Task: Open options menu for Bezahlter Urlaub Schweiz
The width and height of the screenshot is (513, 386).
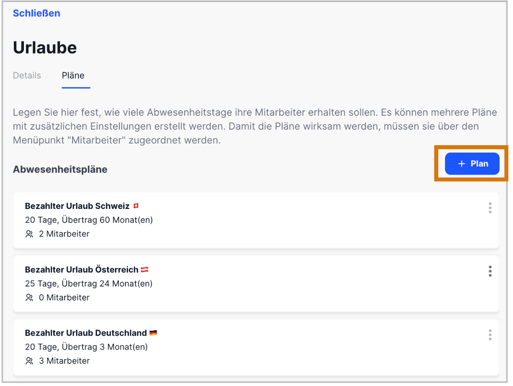Action: pos(490,208)
